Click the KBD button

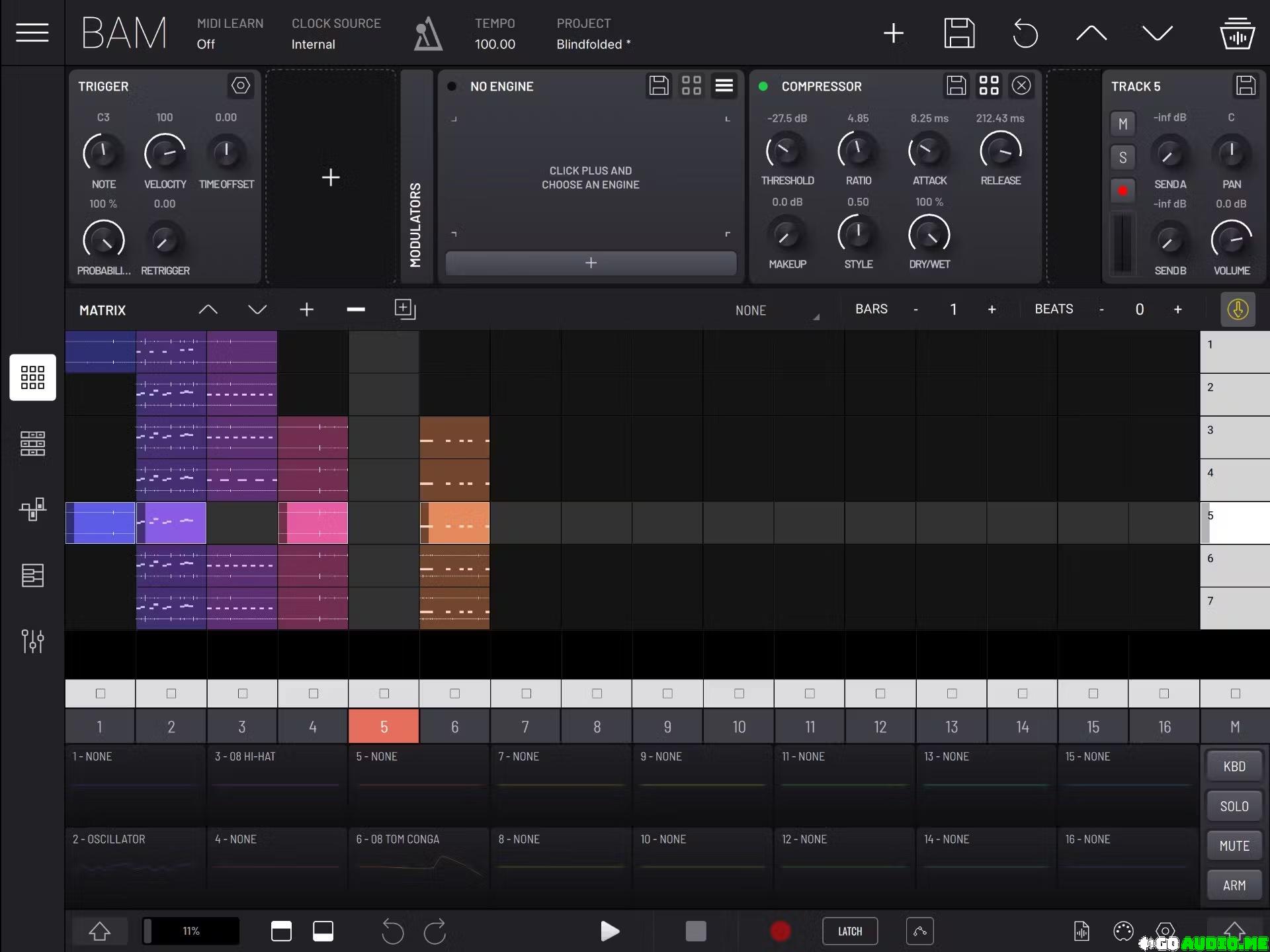pyautogui.click(x=1234, y=767)
